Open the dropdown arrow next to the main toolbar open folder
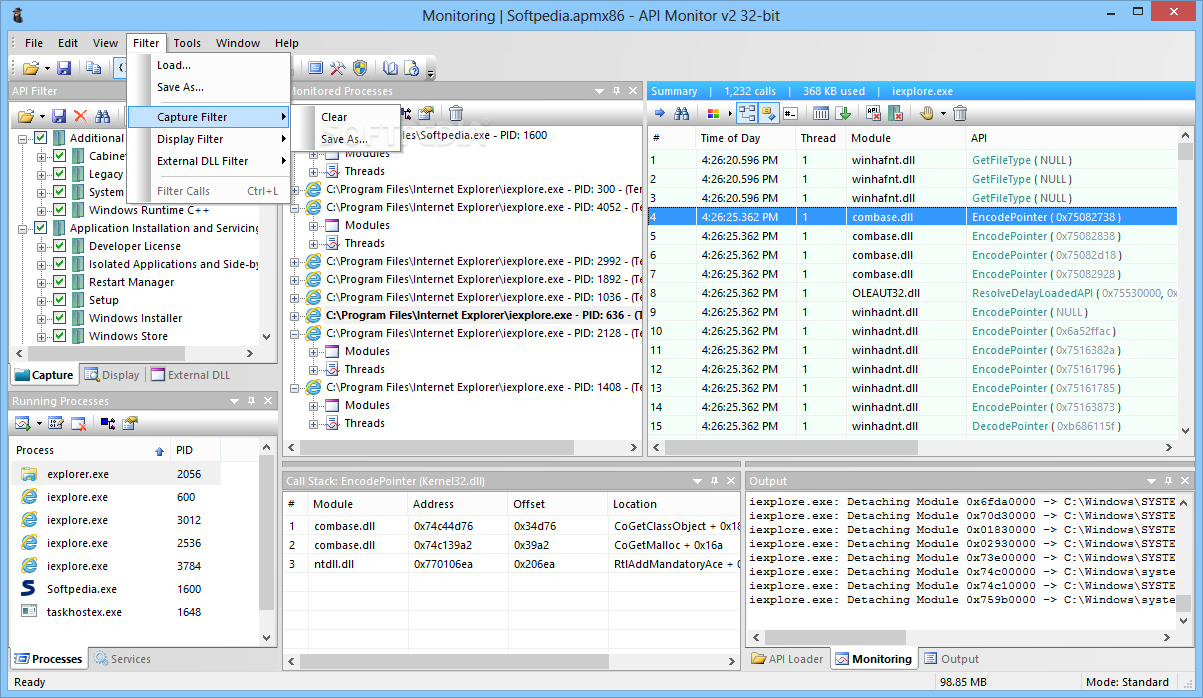The image size is (1203, 698). click(x=45, y=68)
